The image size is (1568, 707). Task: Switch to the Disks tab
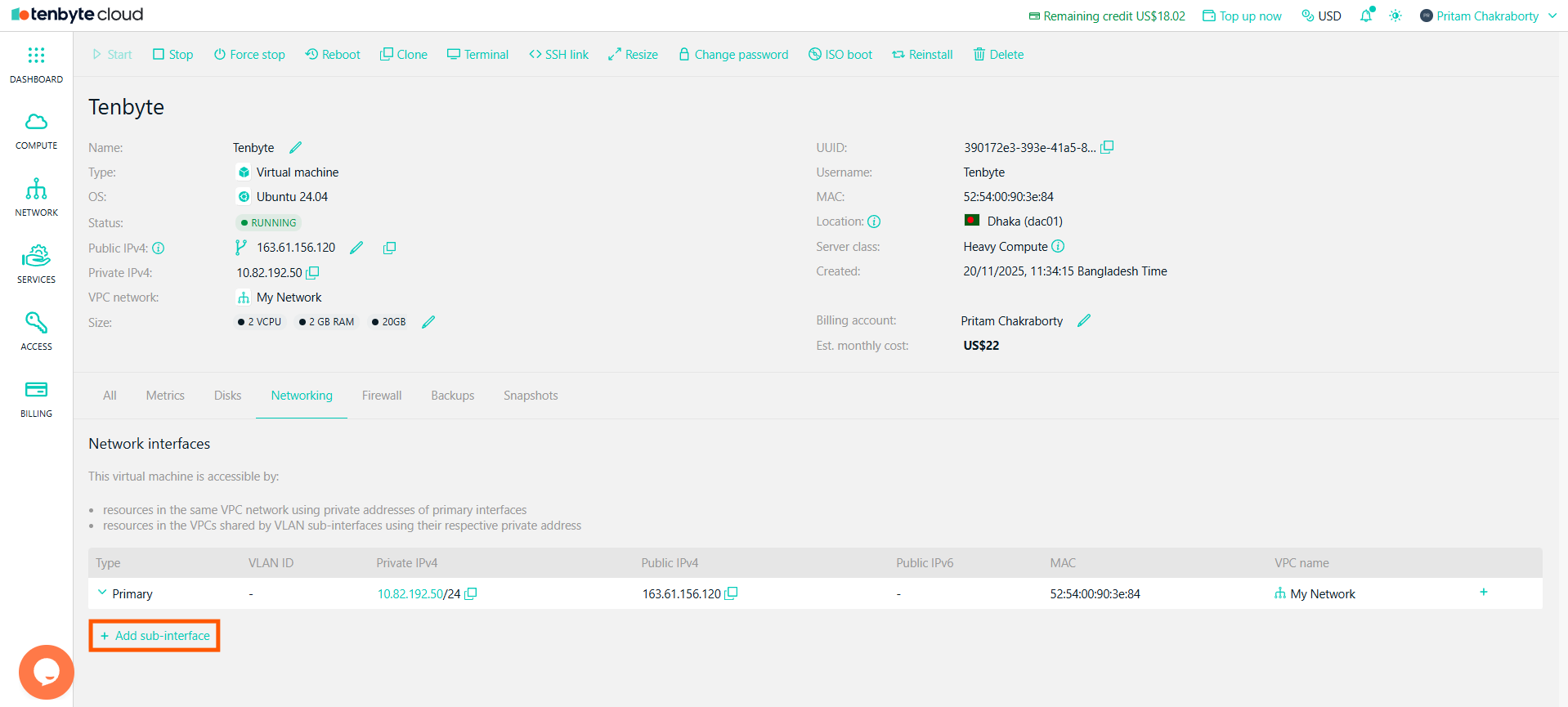(227, 395)
